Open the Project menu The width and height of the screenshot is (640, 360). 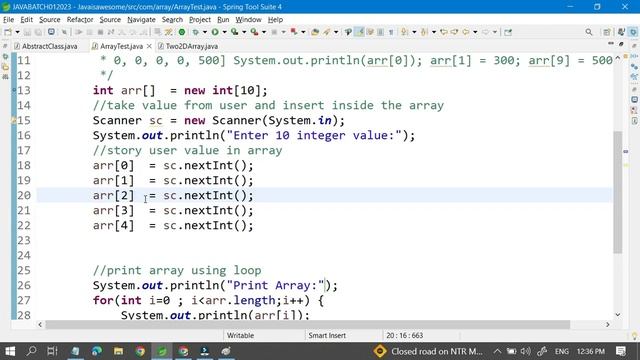(x=200, y=20)
